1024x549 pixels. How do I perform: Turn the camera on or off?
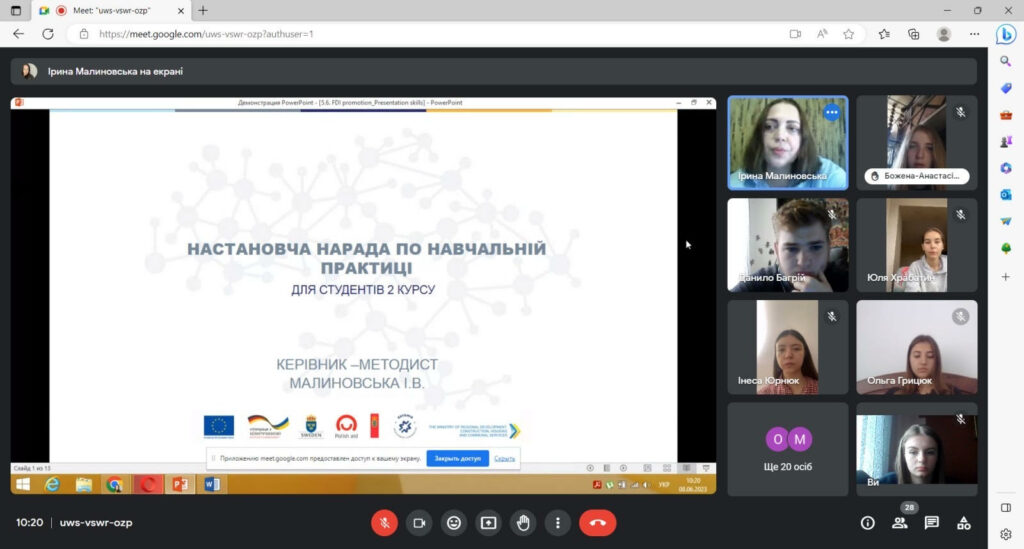tap(419, 522)
